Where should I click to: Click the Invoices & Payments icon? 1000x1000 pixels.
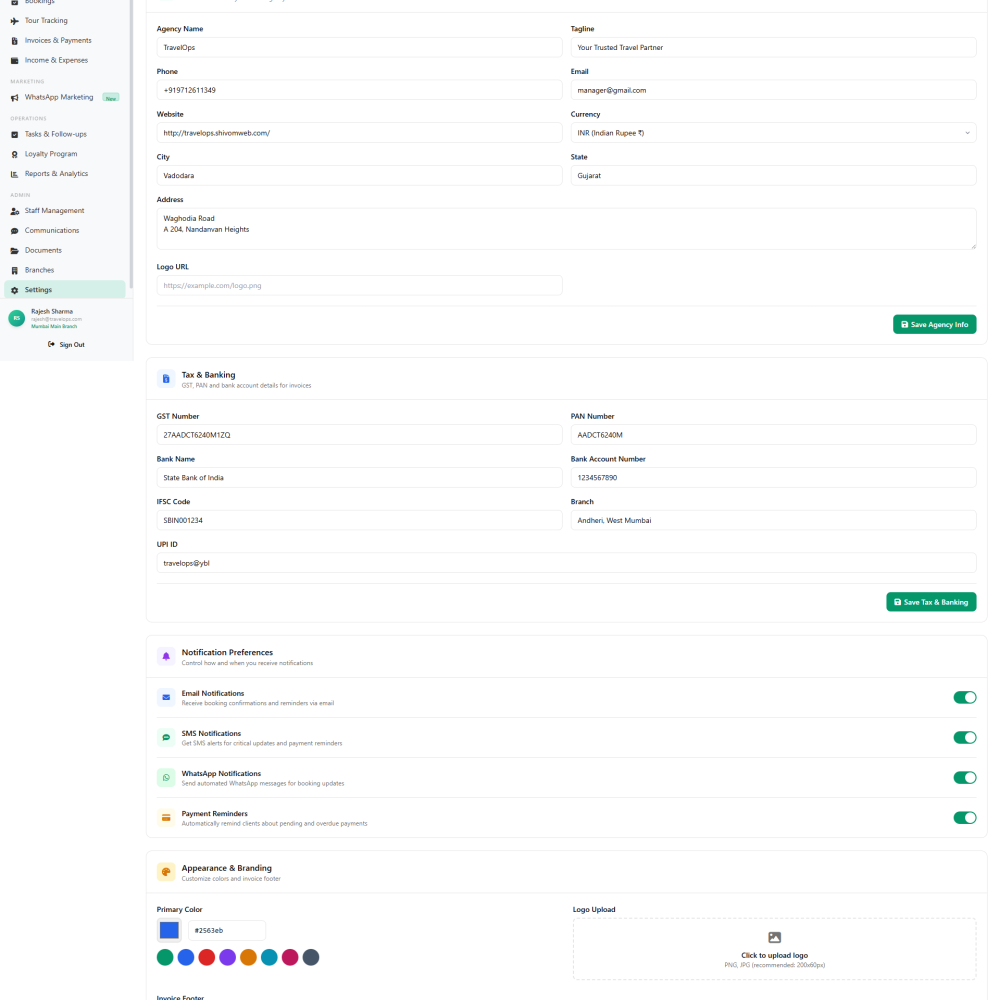click(15, 41)
